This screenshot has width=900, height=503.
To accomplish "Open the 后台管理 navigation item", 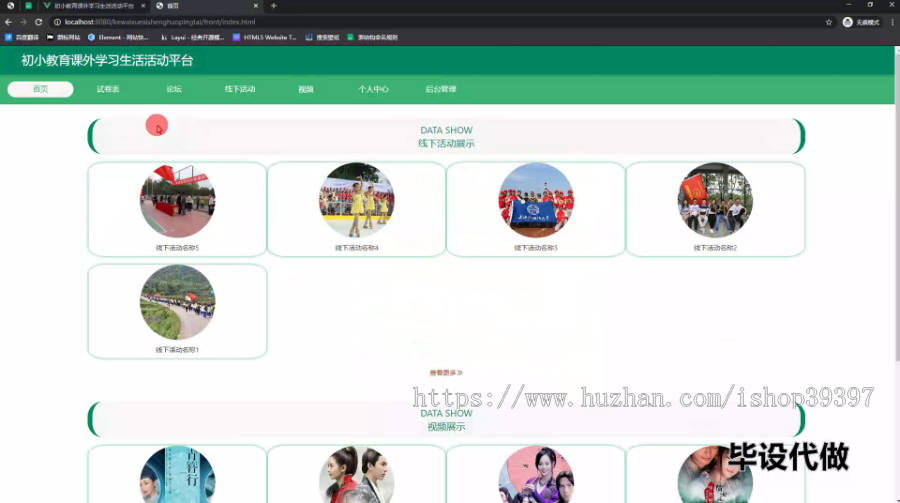I will click(x=441, y=89).
